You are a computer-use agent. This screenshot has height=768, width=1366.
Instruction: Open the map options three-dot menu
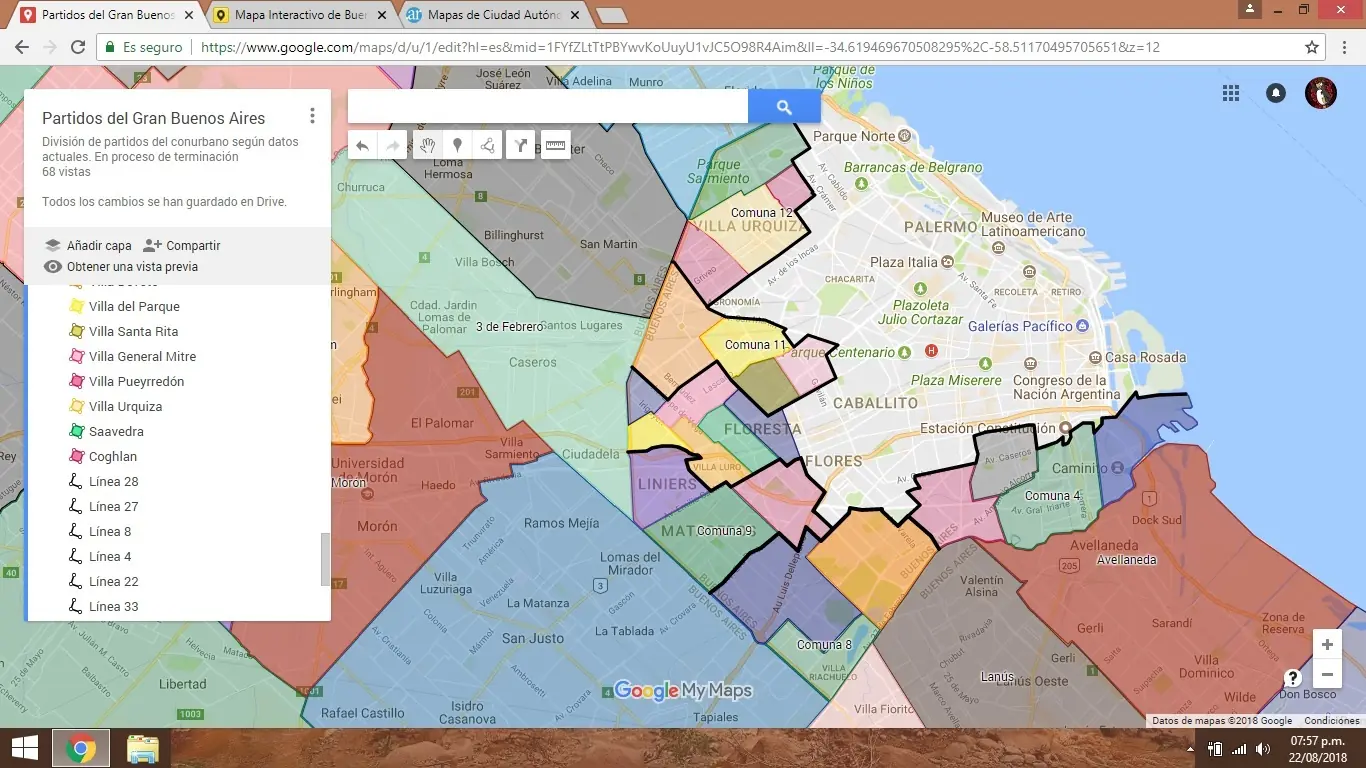312,116
